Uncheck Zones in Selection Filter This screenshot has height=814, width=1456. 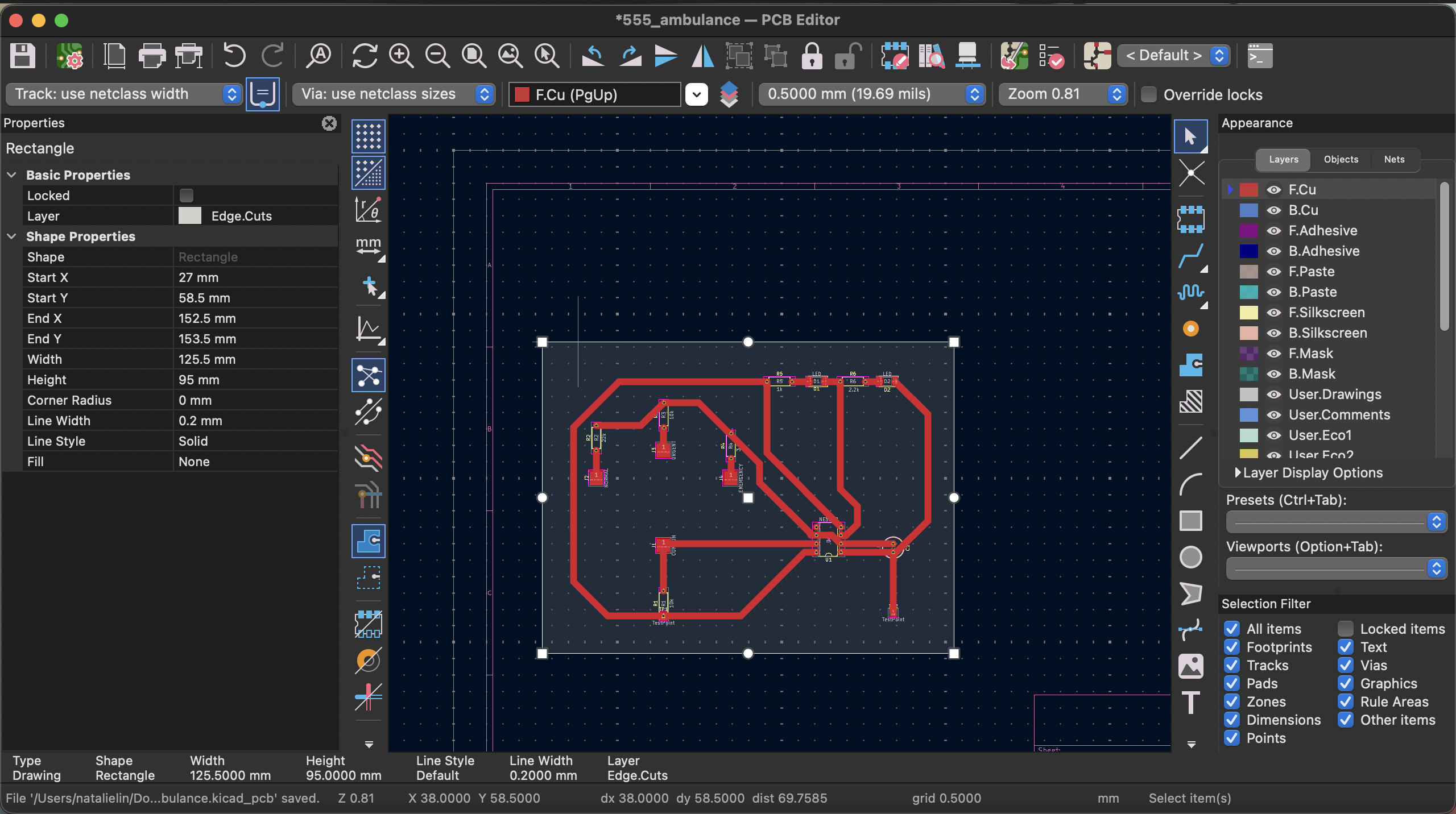pyautogui.click(x=1232, y=701)
